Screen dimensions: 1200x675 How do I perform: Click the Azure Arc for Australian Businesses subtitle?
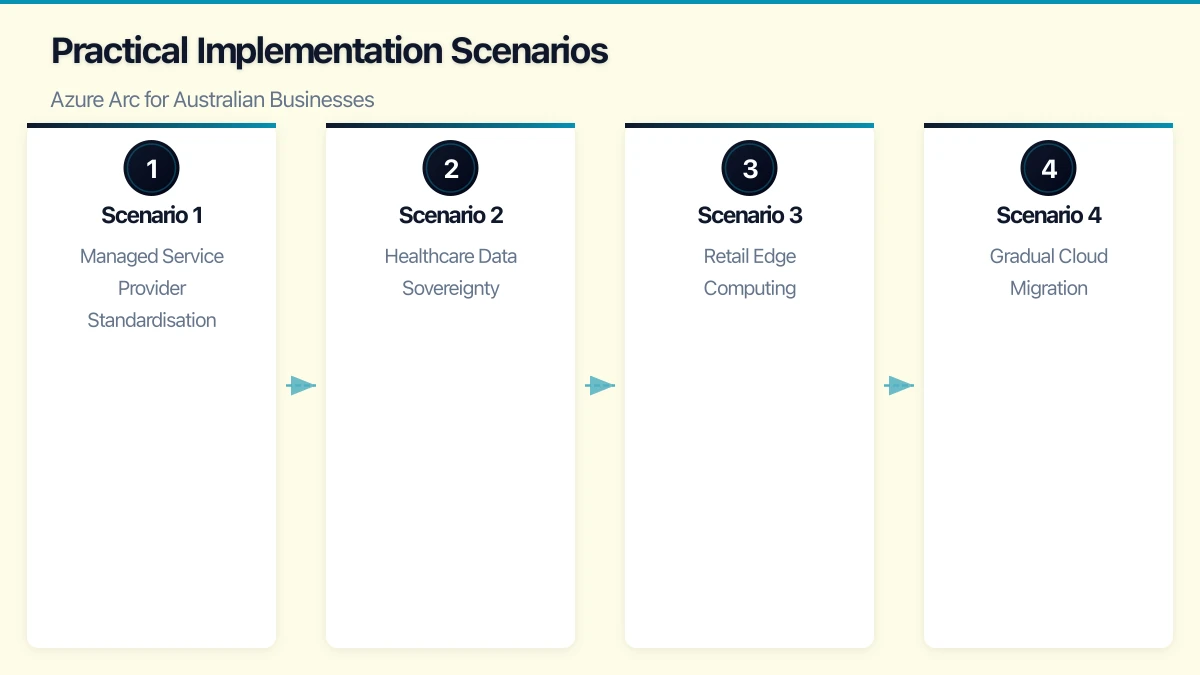(212, 100)
